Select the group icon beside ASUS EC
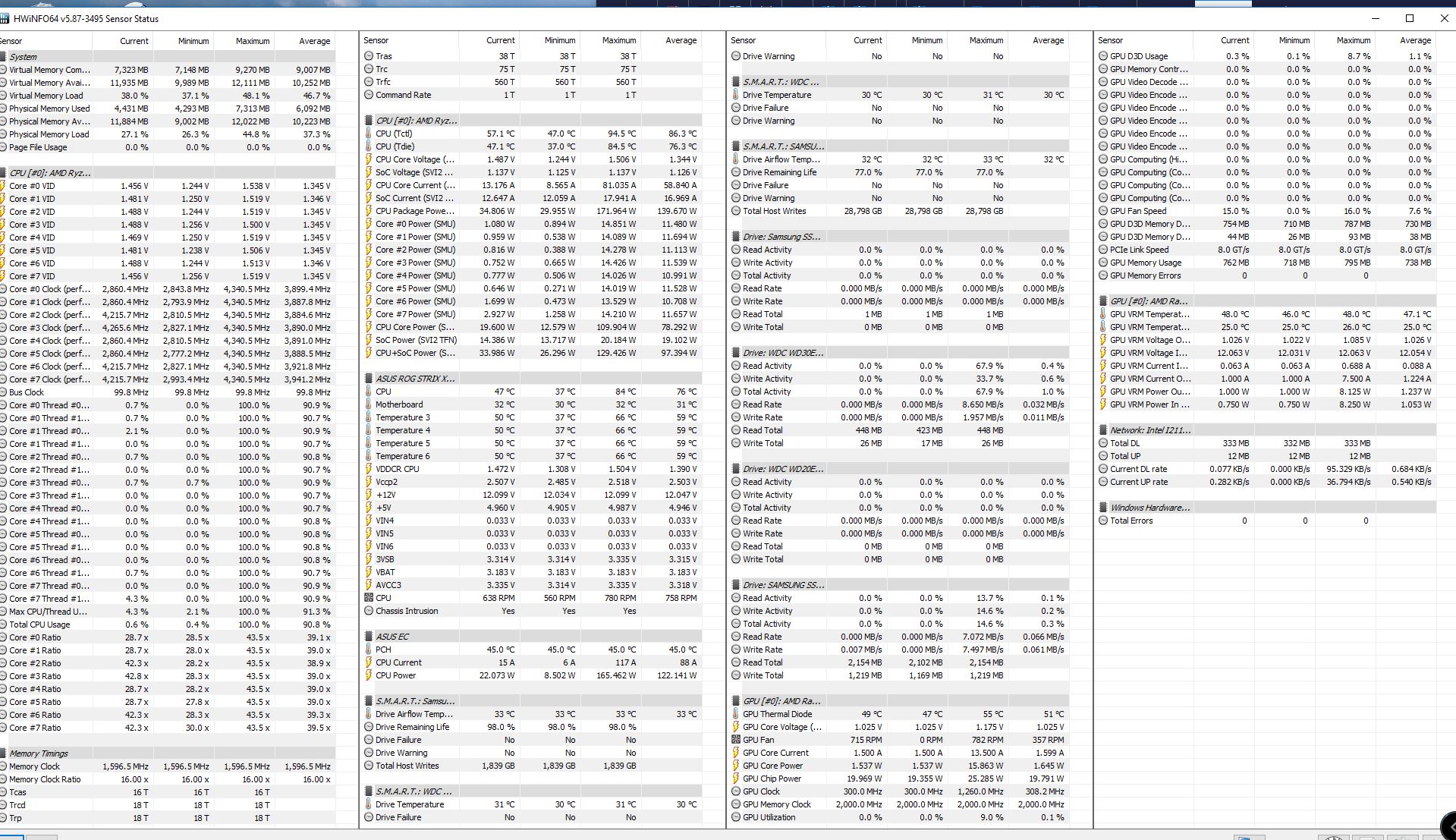Image resolution: width=1456 pixels, height=840 pixels. [369, 637]
